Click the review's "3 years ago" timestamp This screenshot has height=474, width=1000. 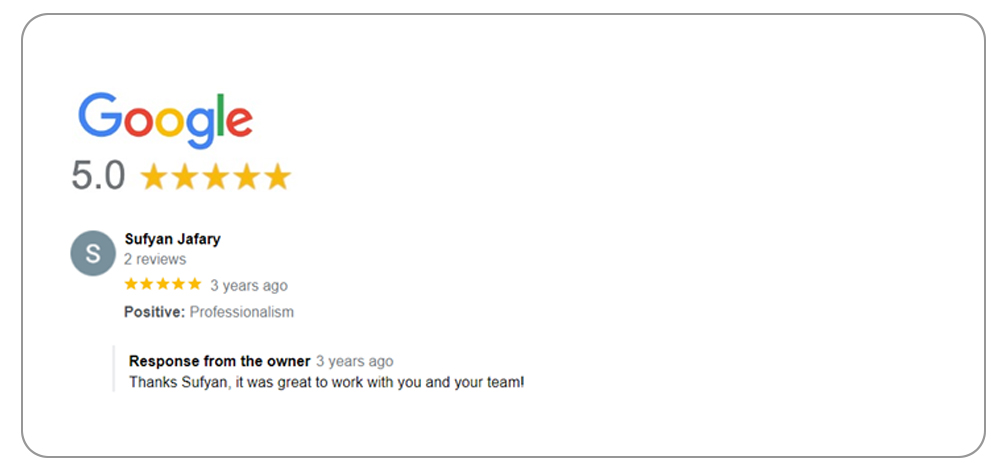(x=249, y=286)
